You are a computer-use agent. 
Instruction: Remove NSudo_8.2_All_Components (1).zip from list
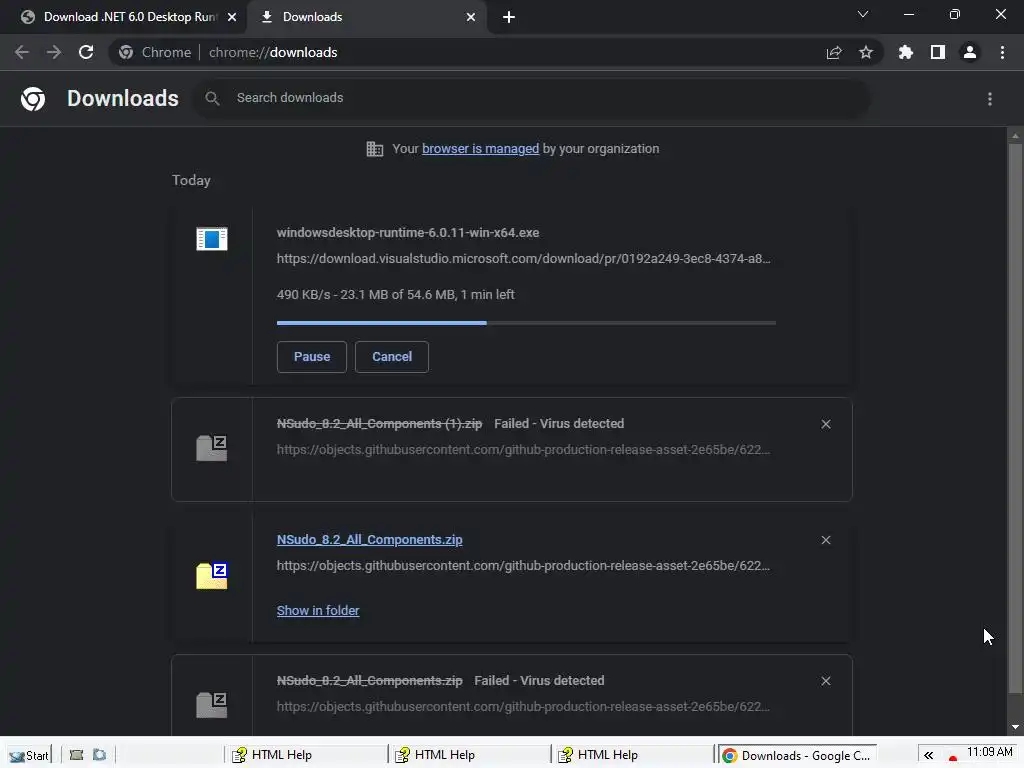click(826, 424)
